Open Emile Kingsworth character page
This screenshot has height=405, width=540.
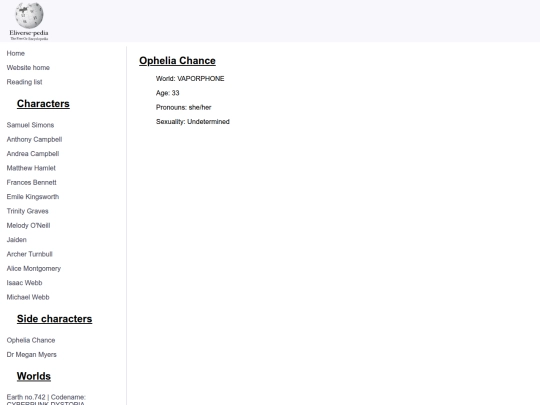(33, 197)
